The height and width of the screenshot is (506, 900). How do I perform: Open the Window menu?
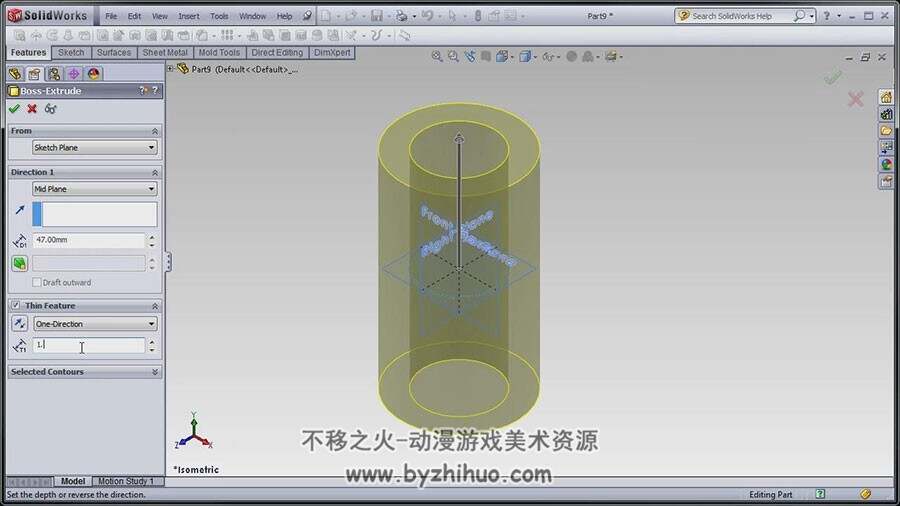[x=253, y=16]
